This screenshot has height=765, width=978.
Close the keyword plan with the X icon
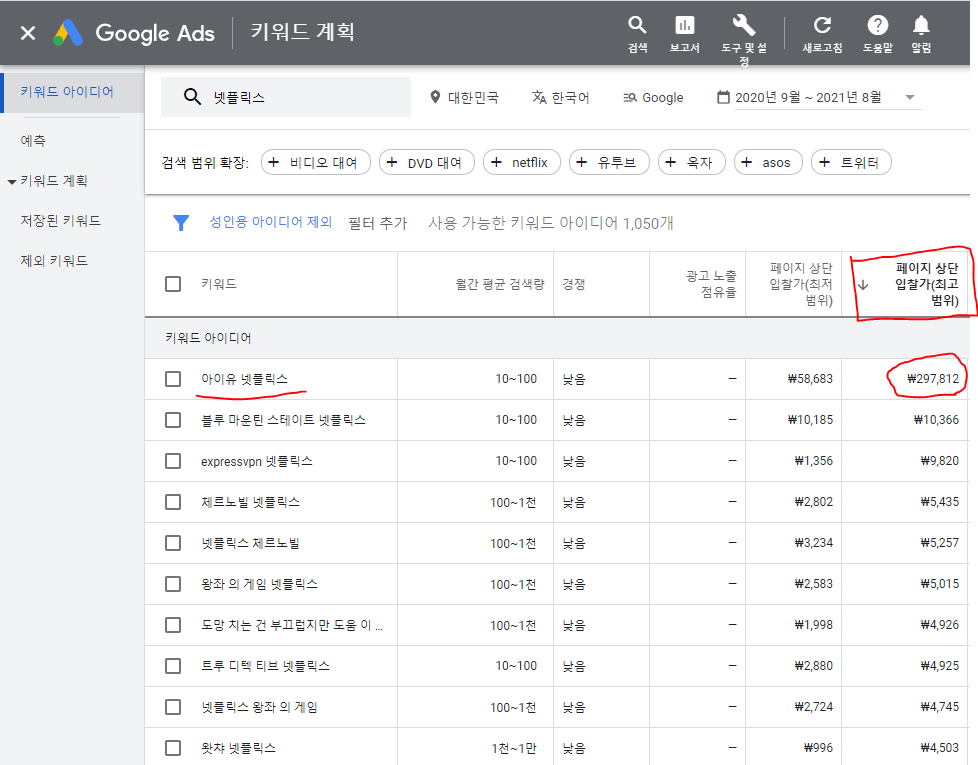28,32
